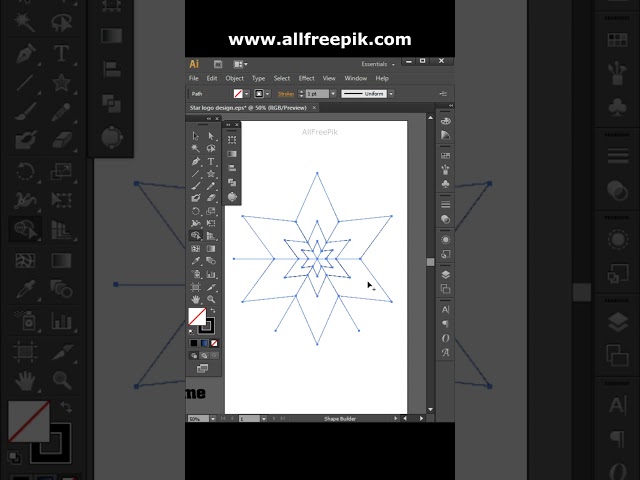Open the stroke color dropdown in control bar
The height and width of the screenshot is (480, 640).
267,94
